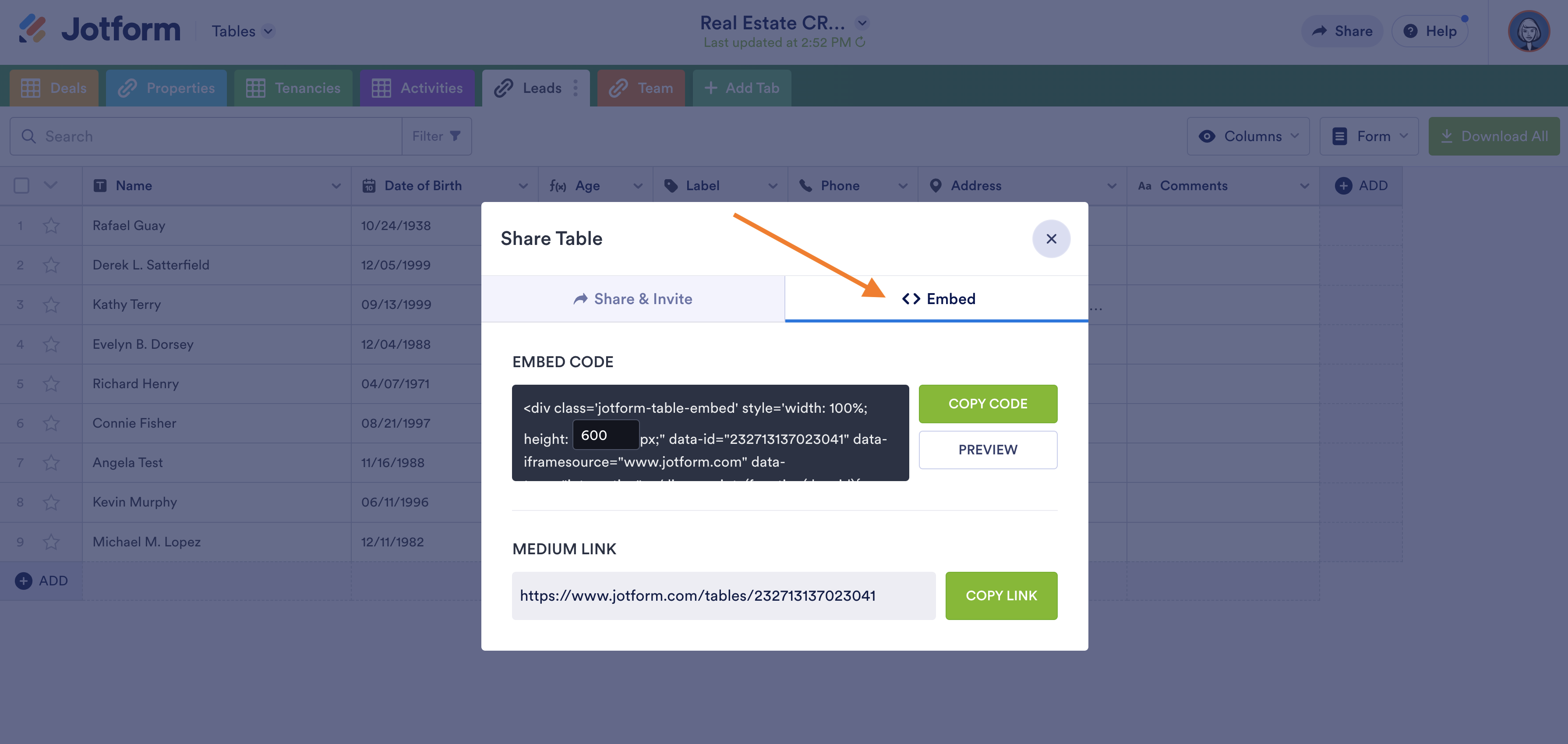Screen dimensions: 1568x744
Task: Close the Share Table dialog
Action: point(1051,239)
